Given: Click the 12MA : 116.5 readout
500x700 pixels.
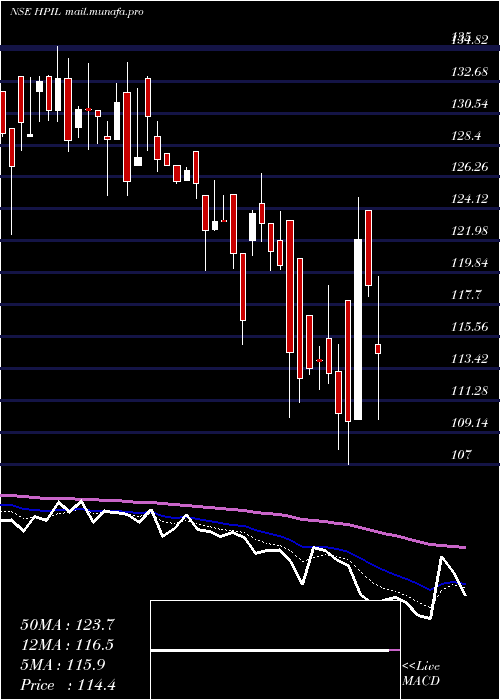Looking at the screenshot, I should (x=67, y=645).
